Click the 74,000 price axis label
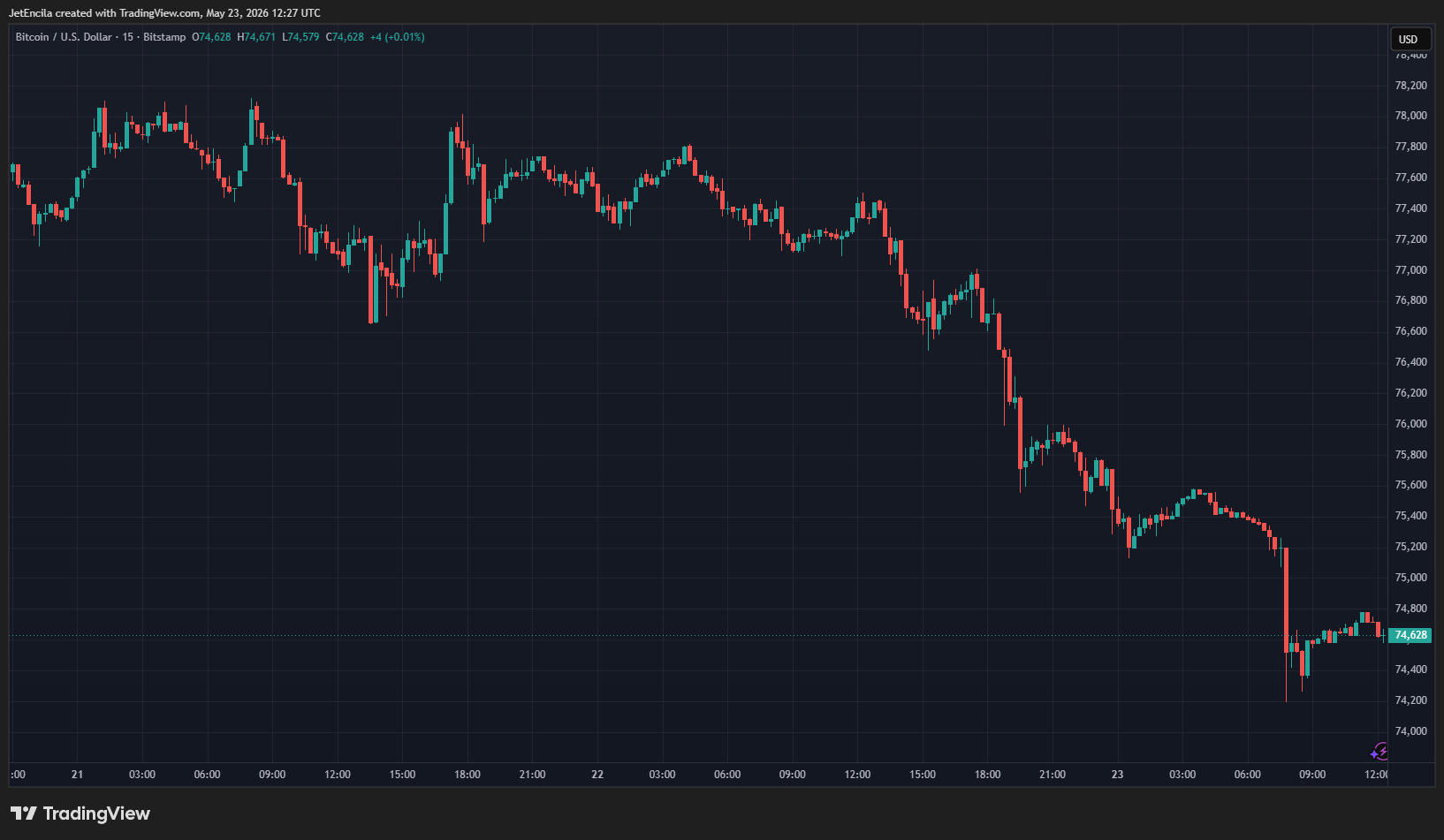Screen dimensions: 1444x840 click(1410, 731)
